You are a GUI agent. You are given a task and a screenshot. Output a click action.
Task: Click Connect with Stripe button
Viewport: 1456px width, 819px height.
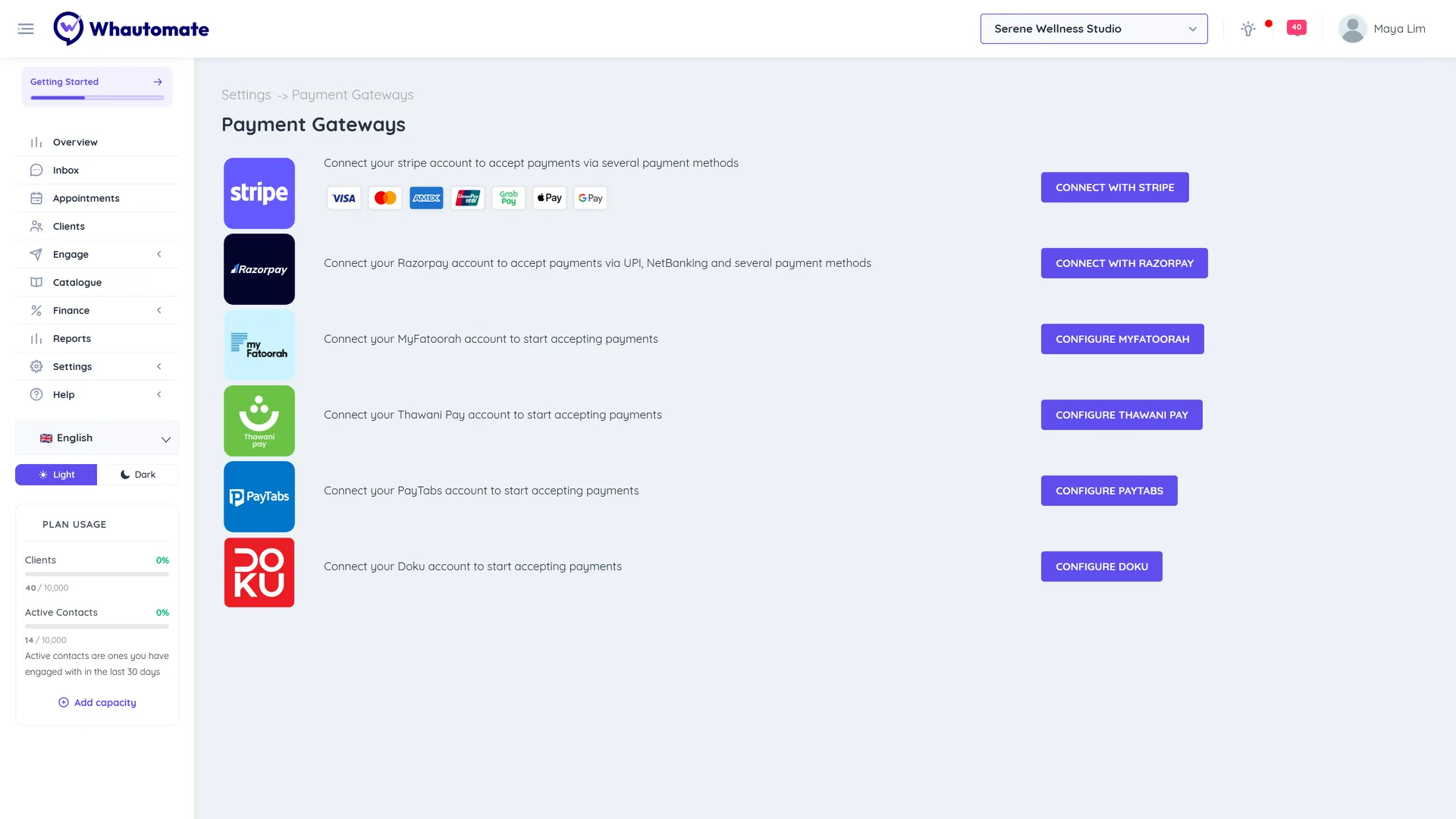[1115, 187]
